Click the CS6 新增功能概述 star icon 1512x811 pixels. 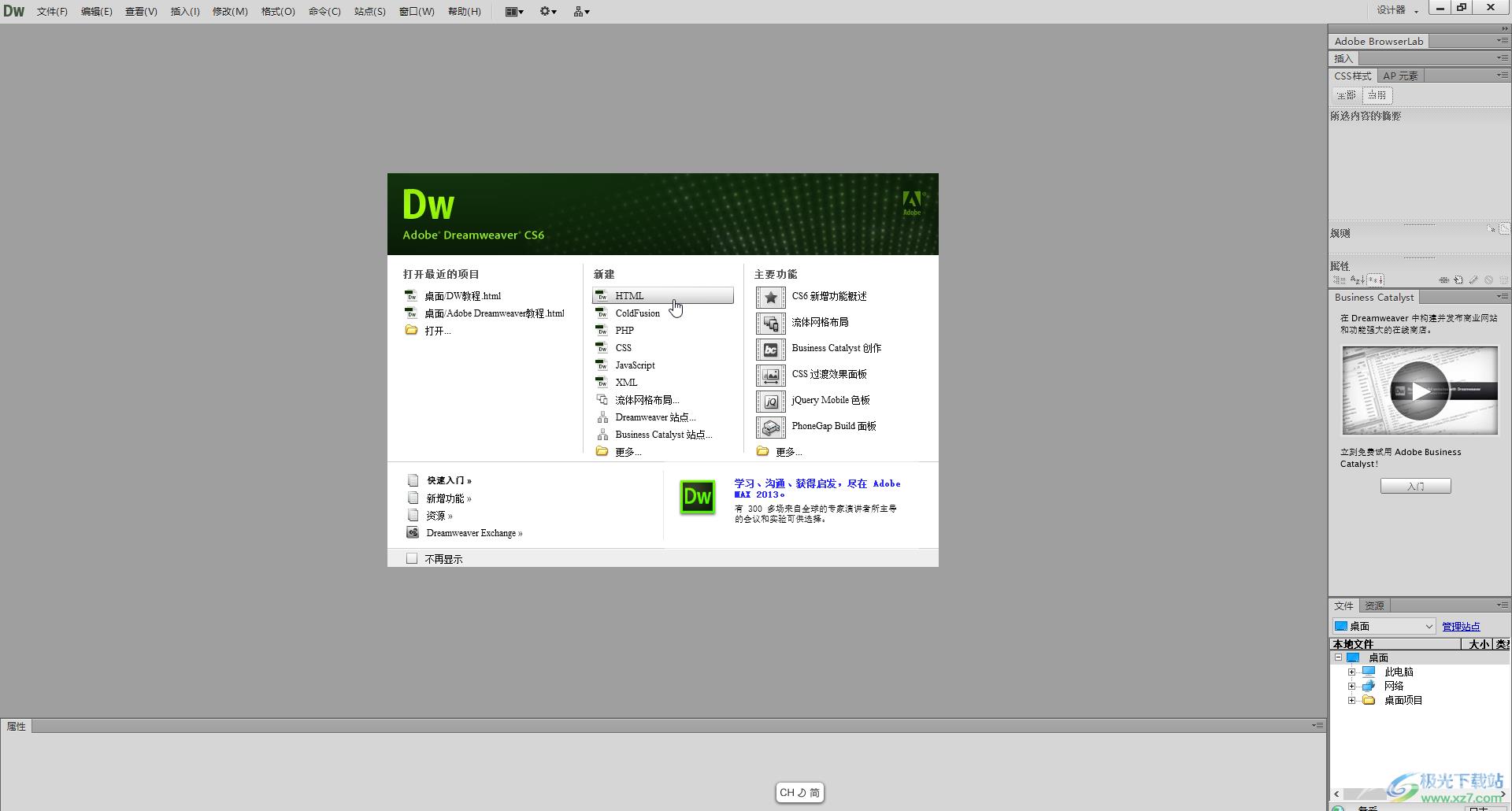coord(771,297)
